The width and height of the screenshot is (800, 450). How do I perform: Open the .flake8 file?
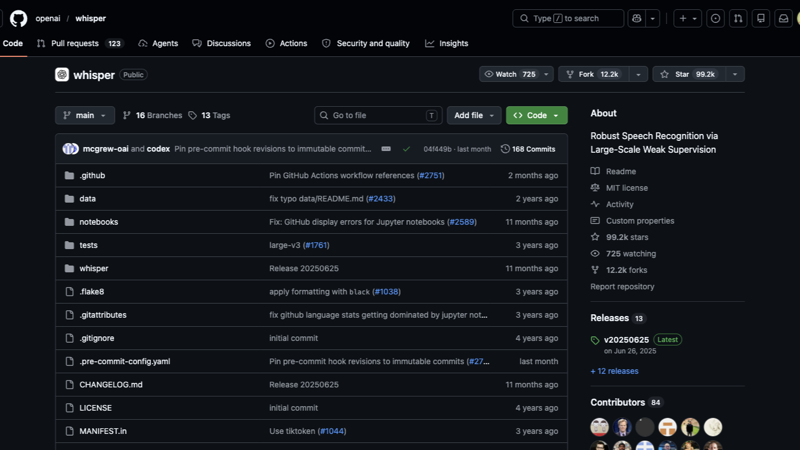91,292
